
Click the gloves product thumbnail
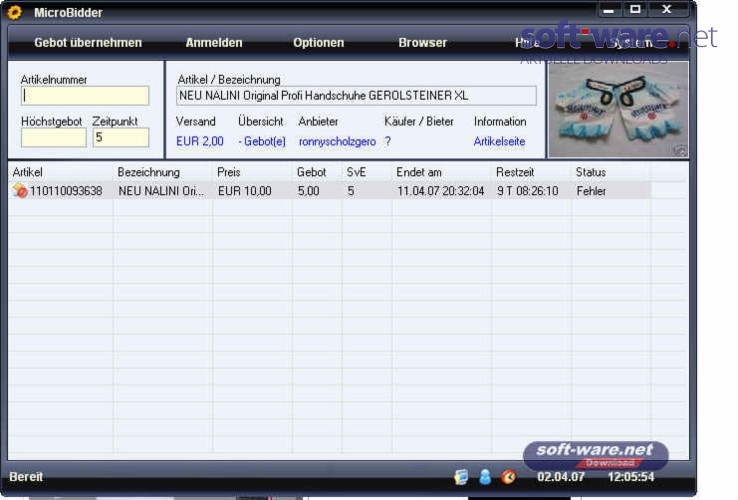pyautogui.click(x=618, y=110)
